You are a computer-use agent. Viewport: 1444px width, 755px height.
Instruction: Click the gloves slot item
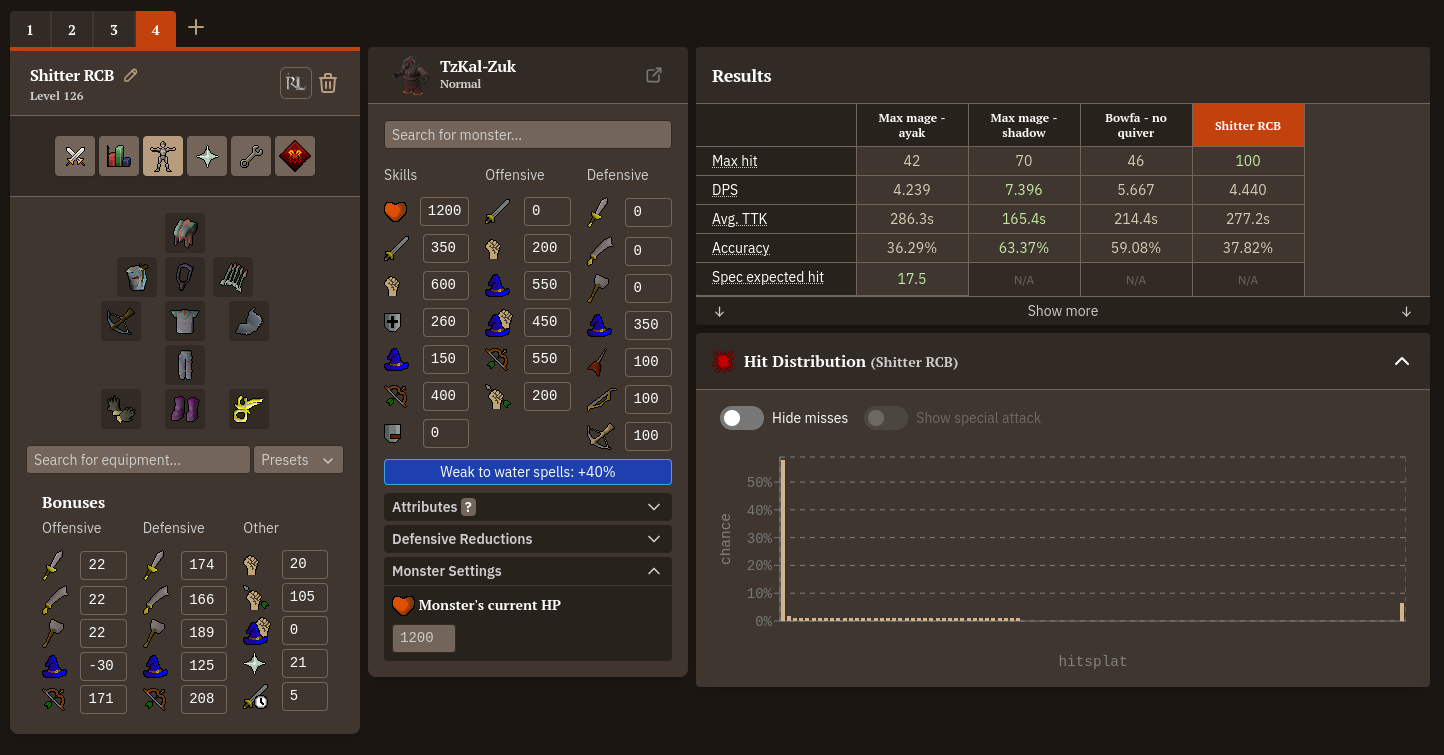point(121,409)
